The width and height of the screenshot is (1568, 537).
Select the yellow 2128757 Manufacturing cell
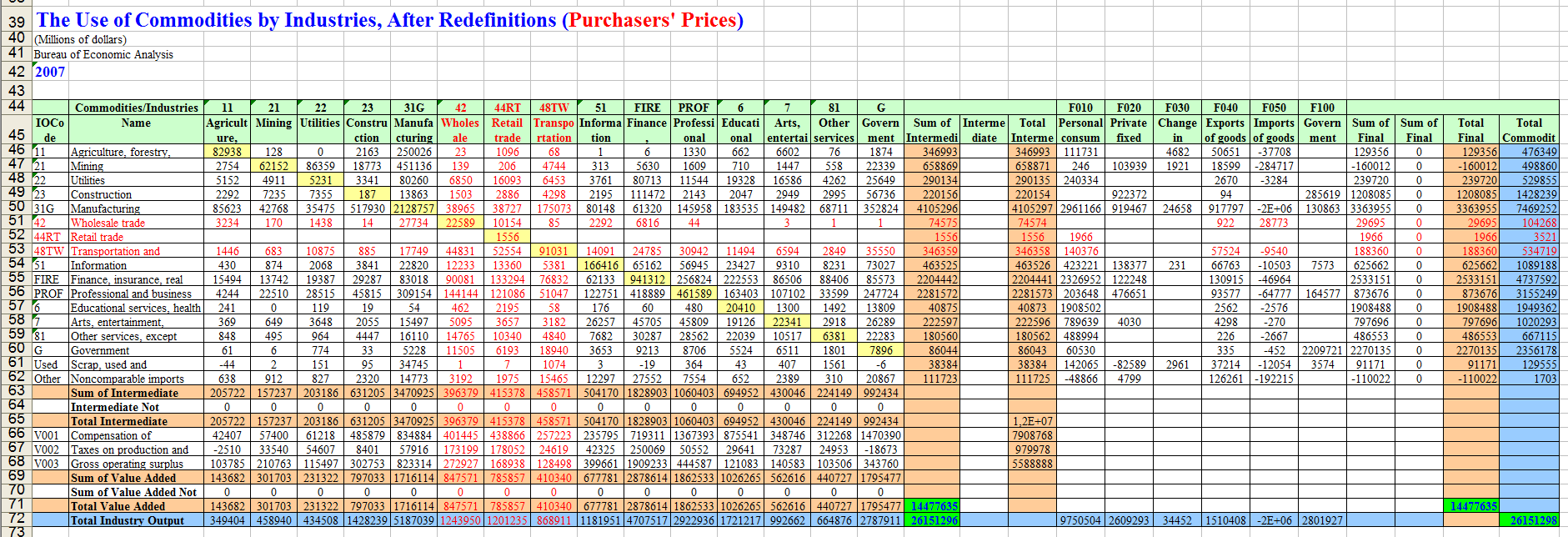[413, 208]
